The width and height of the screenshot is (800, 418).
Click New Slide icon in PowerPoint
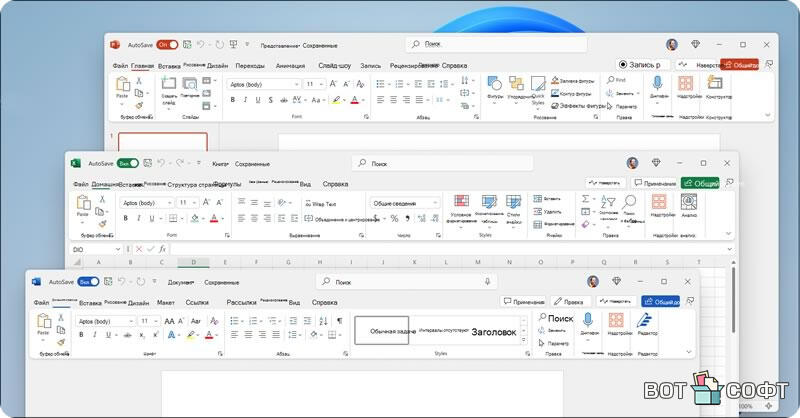169,83
